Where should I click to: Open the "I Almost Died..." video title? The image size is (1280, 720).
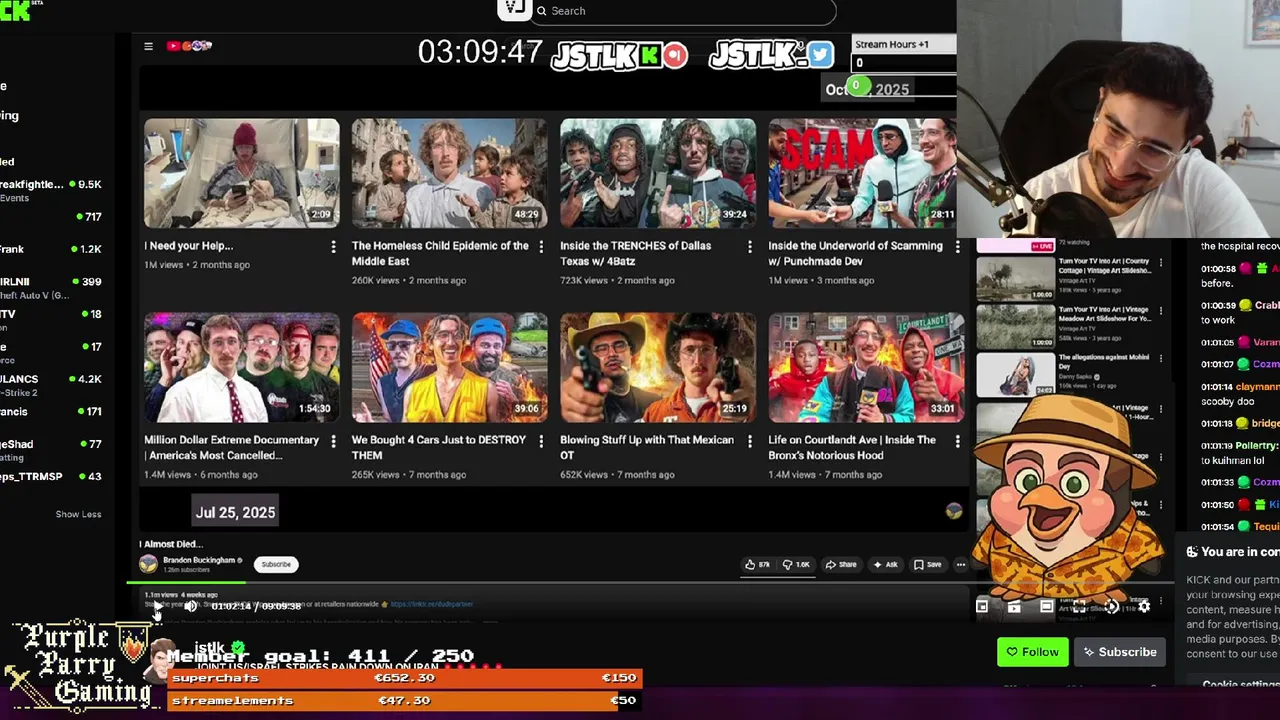171,544
